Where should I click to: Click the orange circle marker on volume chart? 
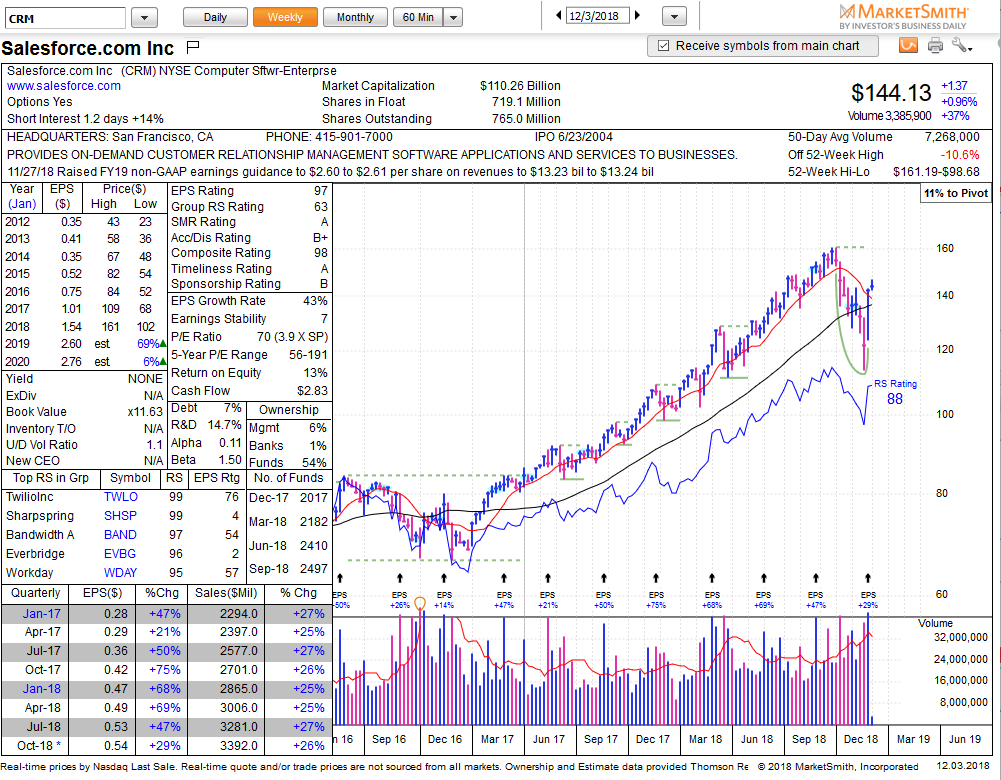419,603
